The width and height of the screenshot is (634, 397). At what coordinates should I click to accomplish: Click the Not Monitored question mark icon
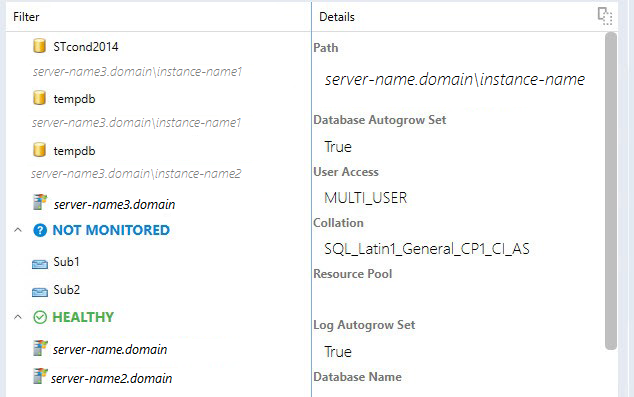tap(40, 230)
